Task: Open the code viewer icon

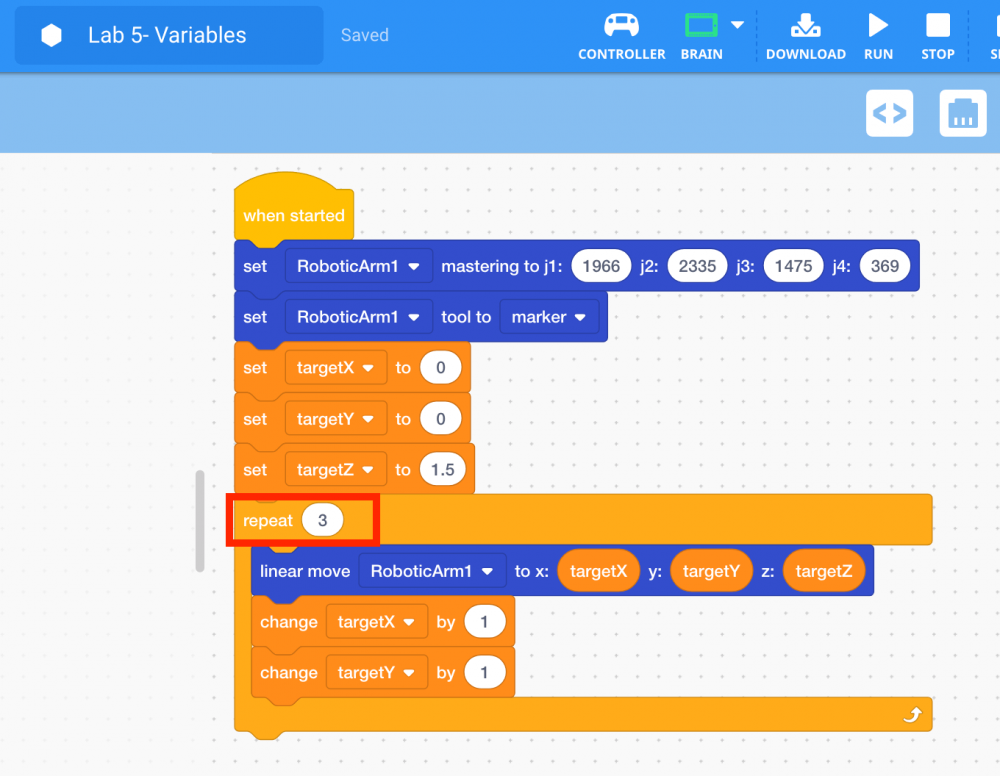Action: pyautogui.click(x=889, y=113)
